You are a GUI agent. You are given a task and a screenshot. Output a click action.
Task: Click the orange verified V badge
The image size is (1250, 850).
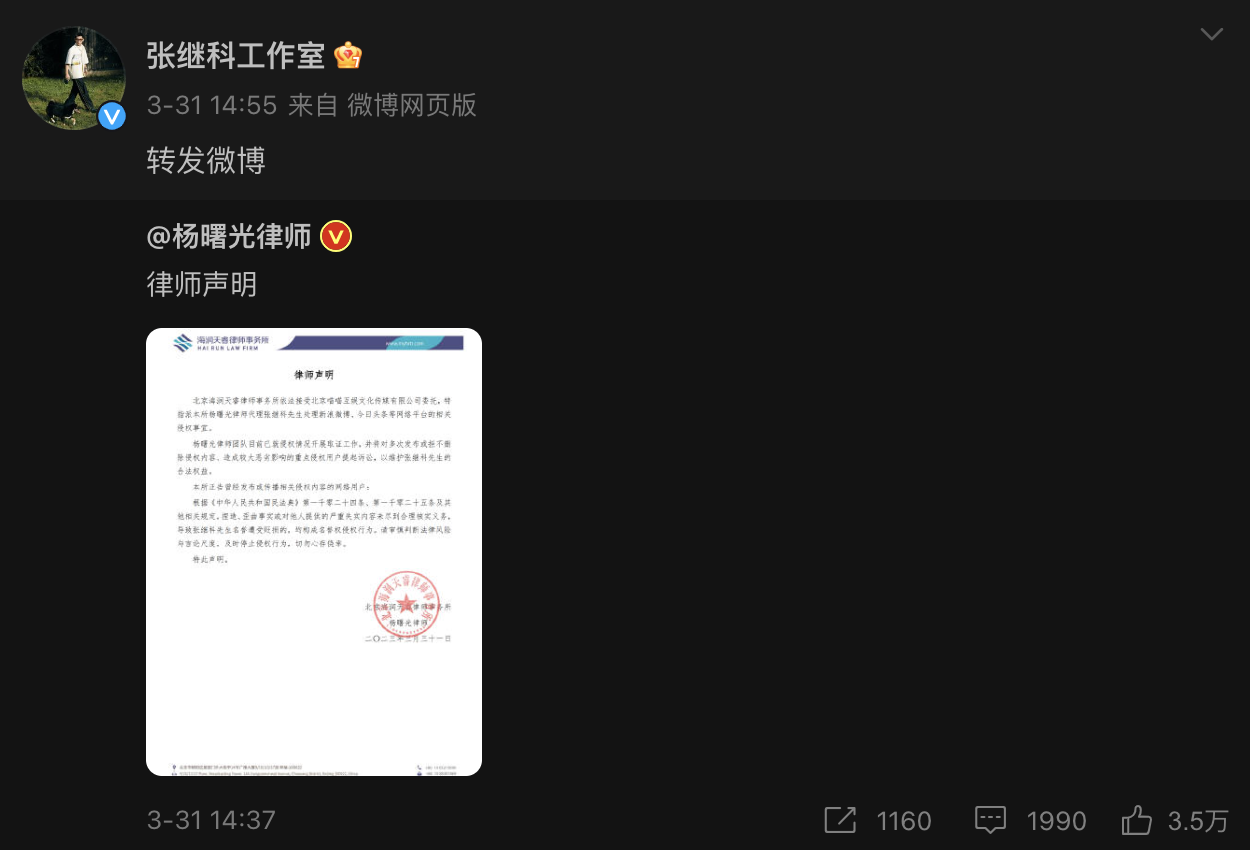pos(336,237)
